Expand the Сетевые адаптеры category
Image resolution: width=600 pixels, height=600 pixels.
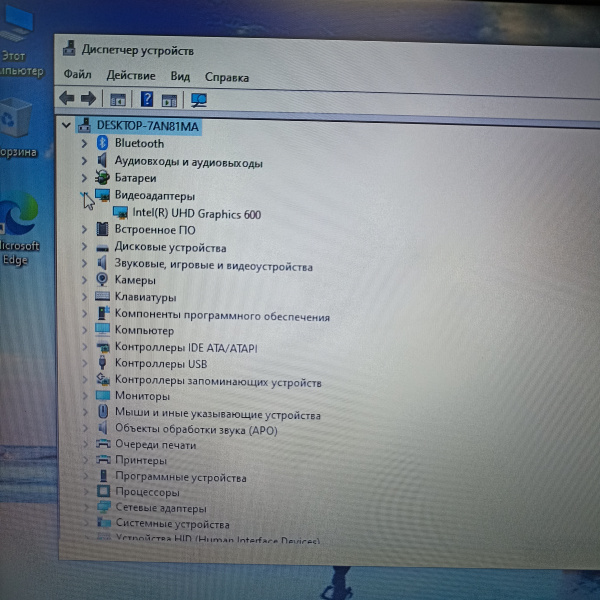(x=86, y=507)
